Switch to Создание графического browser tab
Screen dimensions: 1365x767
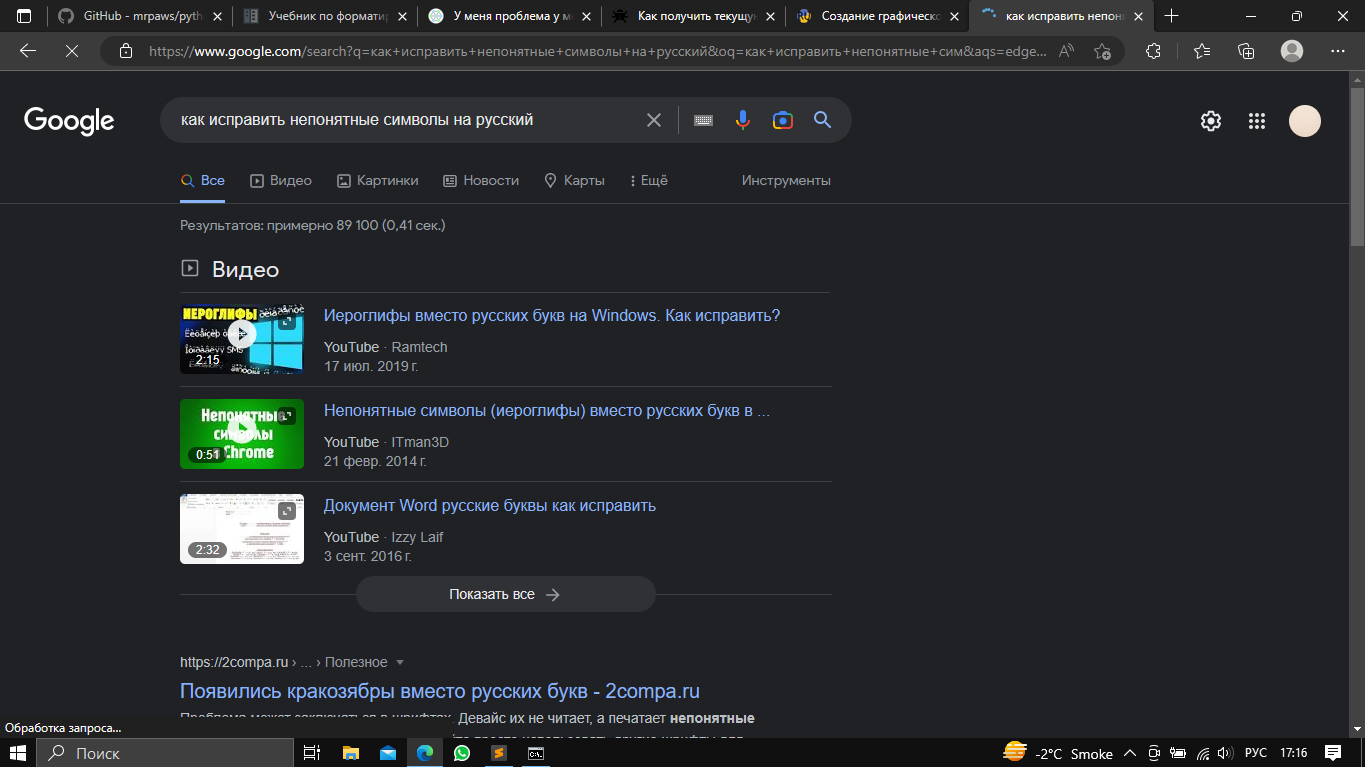point(878,16)
